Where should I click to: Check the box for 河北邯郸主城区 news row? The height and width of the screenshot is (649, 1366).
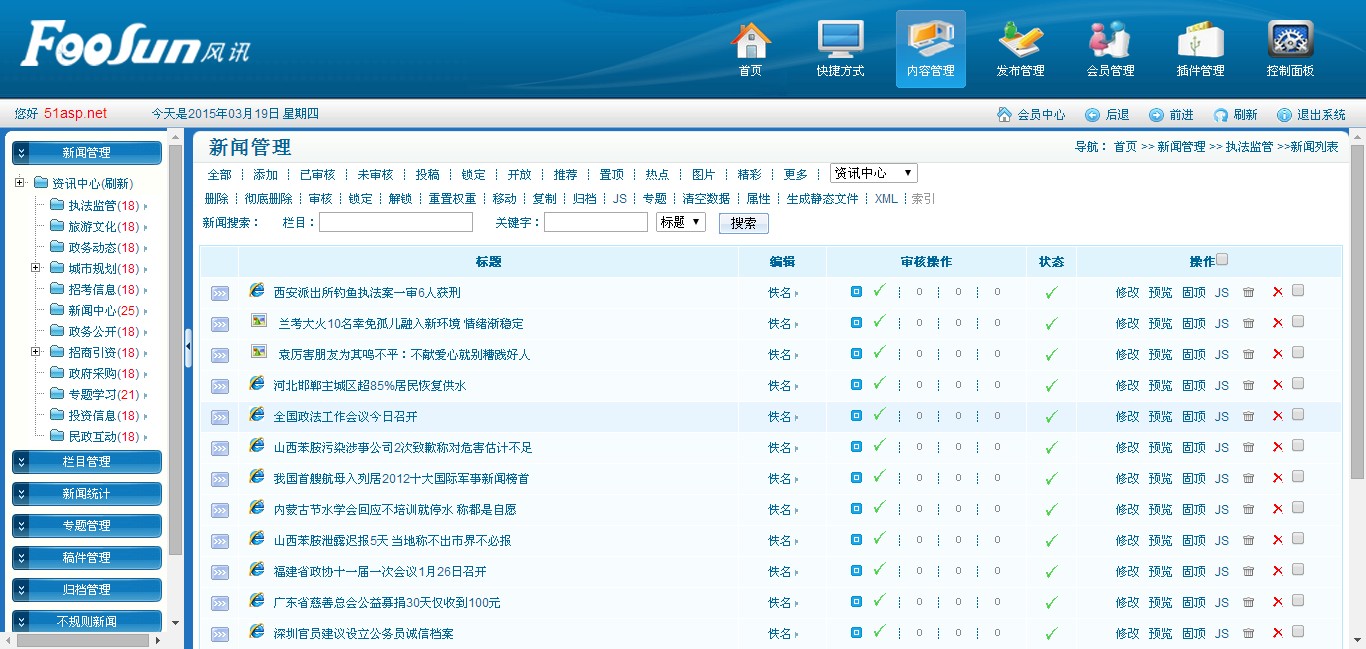[x=1298, y=384]
